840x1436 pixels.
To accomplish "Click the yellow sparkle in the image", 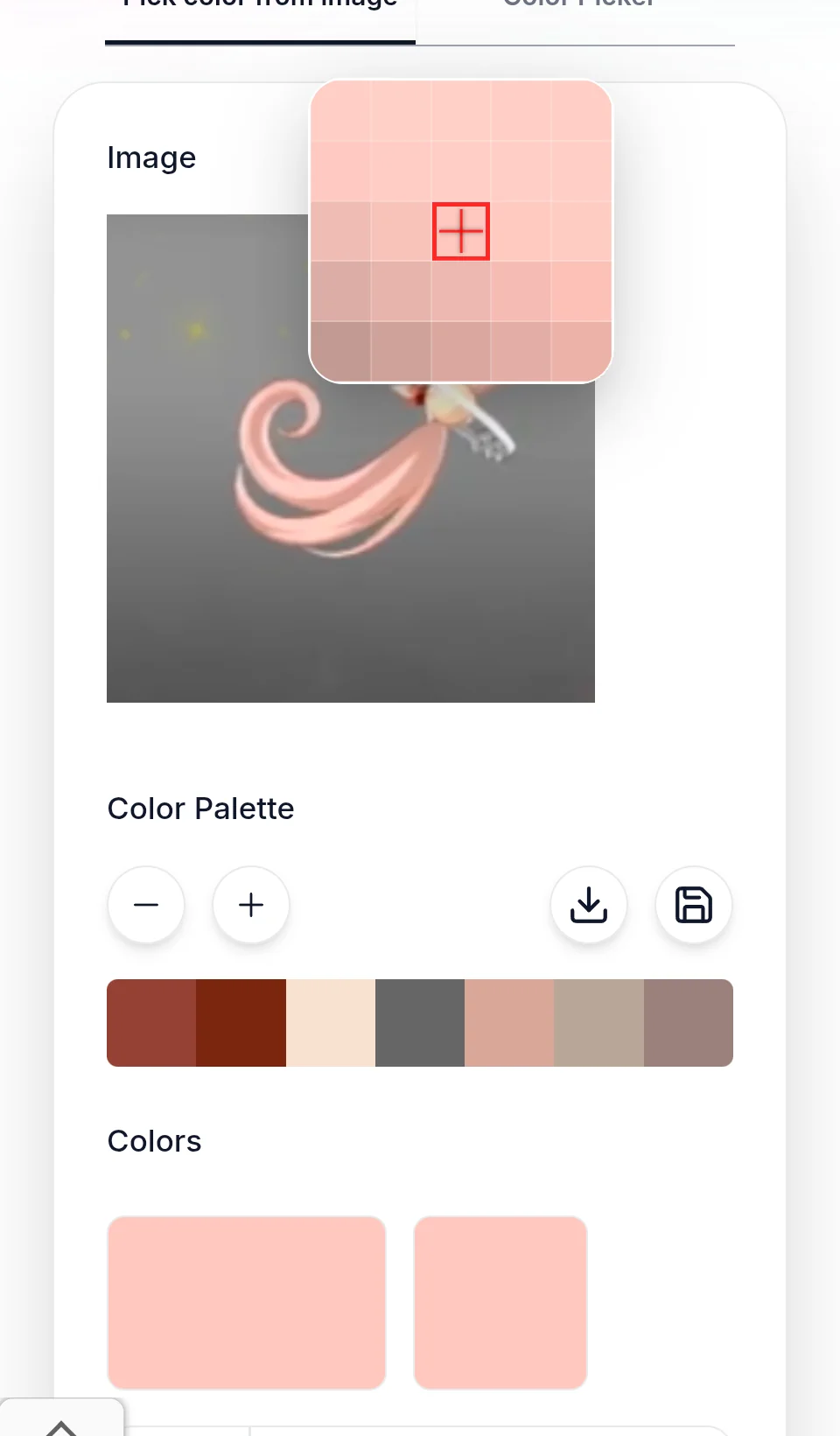I will pos(196,330).
